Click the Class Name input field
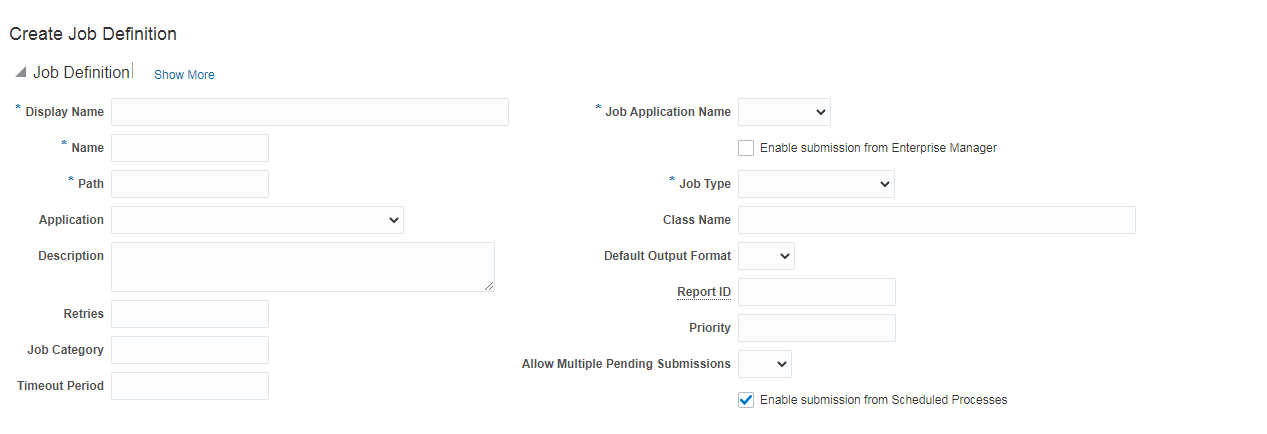The image size is (1267, 434). tap(936, 220)
